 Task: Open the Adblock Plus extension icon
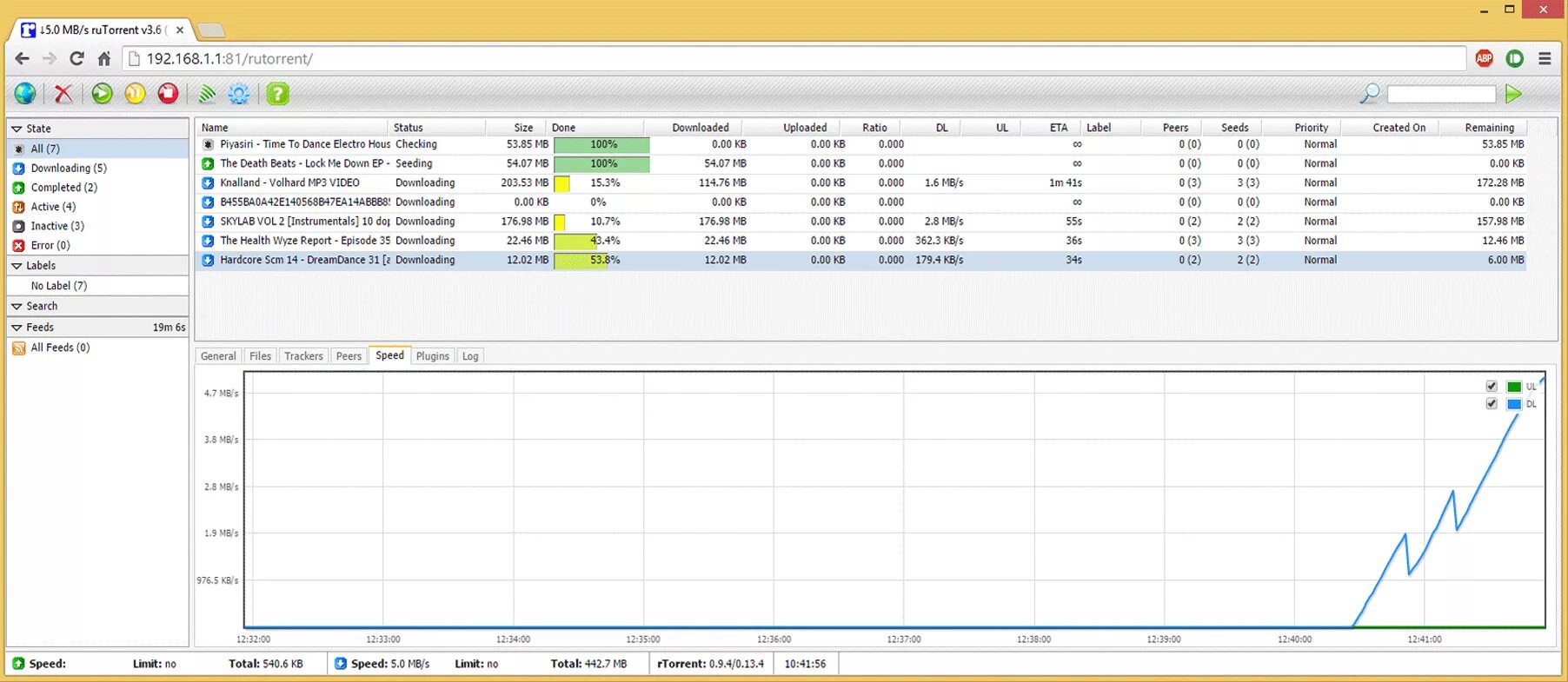coord(1485,59)
